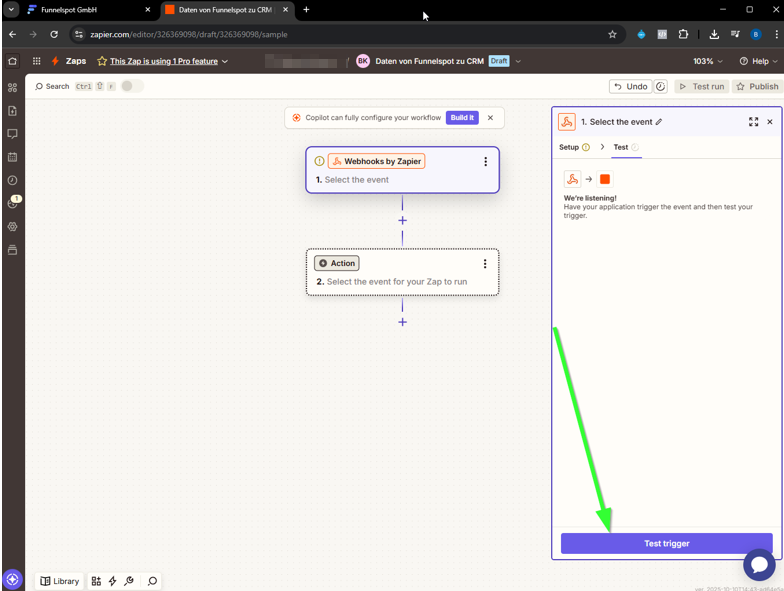Open the apps grid menu

coord(36,61)
